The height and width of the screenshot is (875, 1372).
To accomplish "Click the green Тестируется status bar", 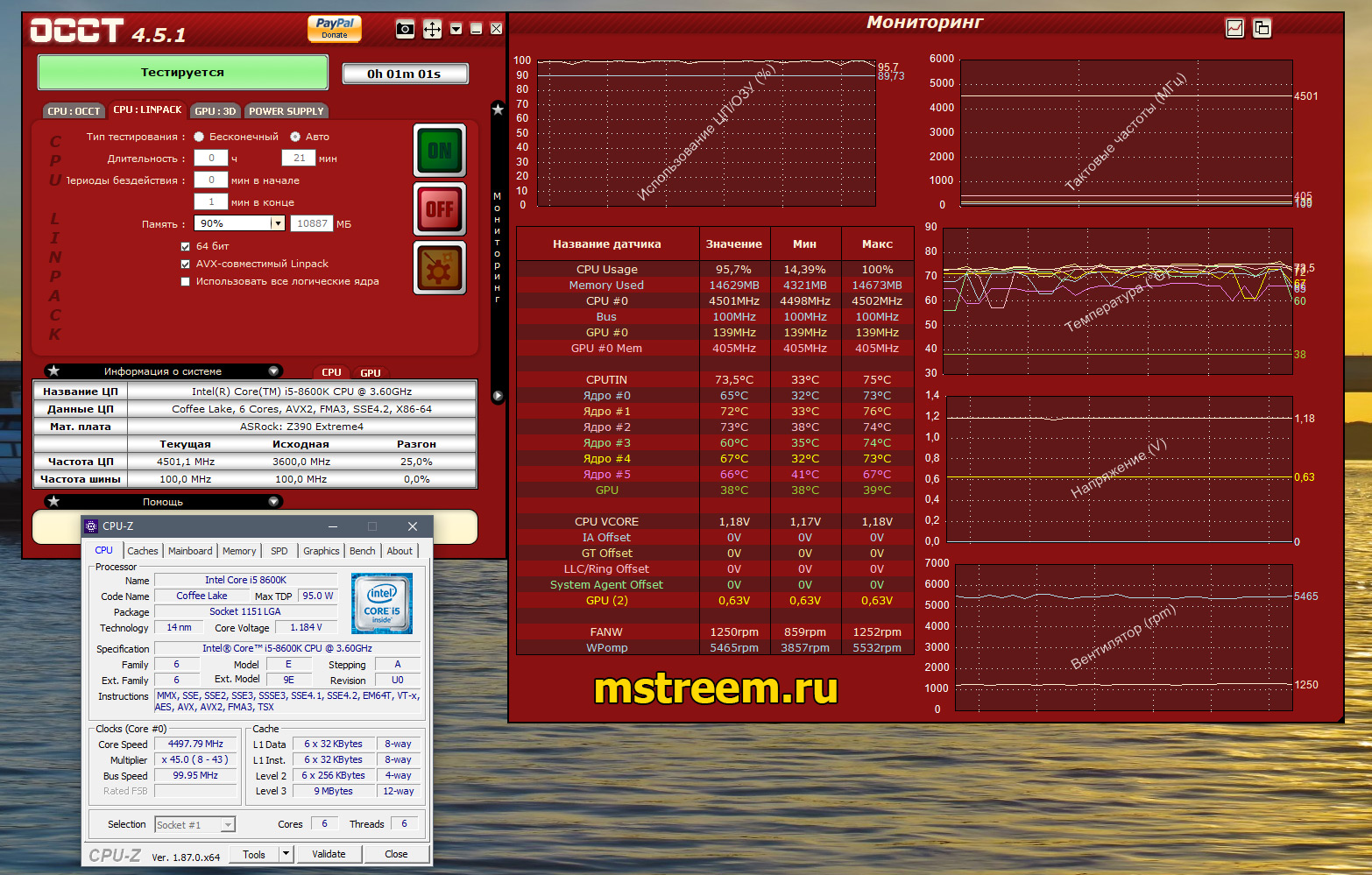I will [x=183, y=73].
